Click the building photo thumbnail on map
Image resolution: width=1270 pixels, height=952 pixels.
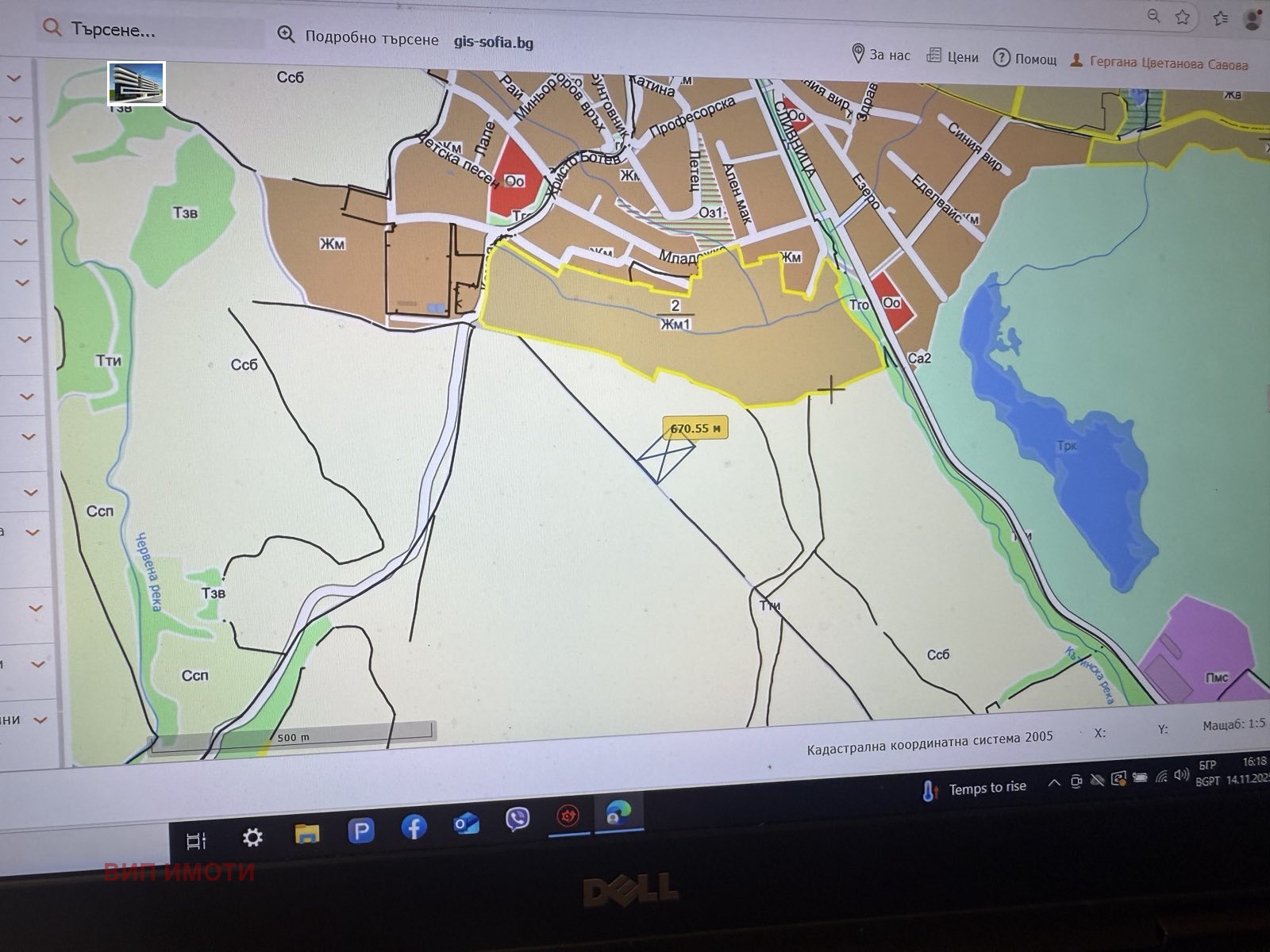[x=137, y=83]
